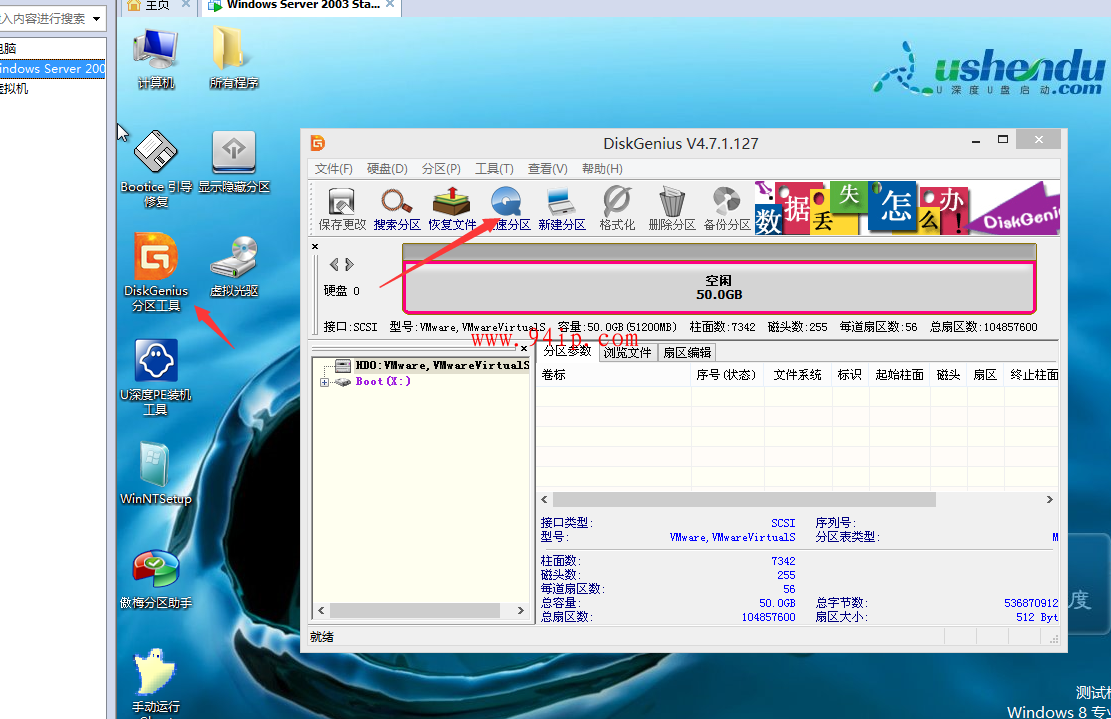Viewport: 1111px width, 719px height.
Task: Close the disk map panel with small X
Action: (315, 247)
